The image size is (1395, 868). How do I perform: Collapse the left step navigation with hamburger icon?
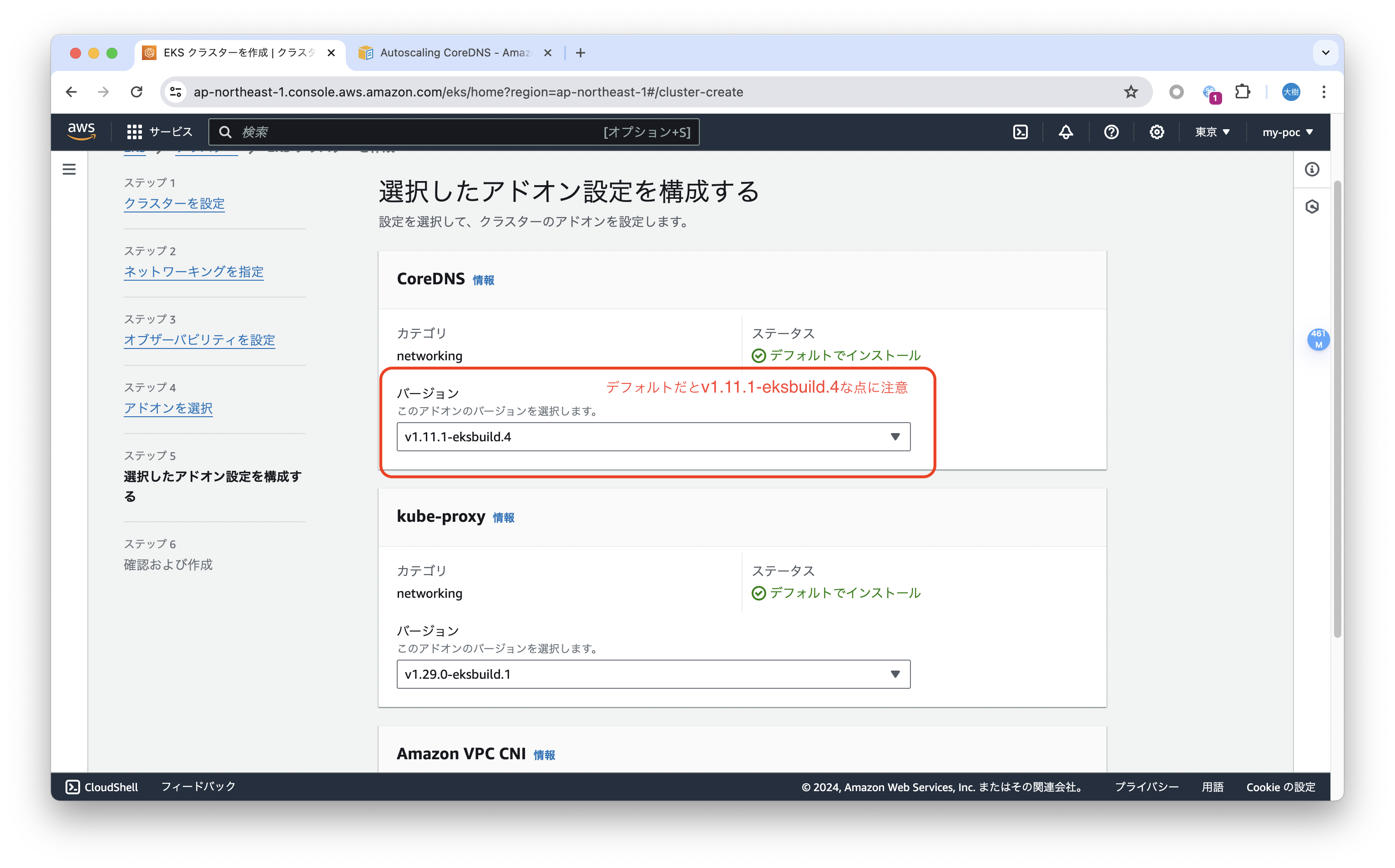pyautogui.click(x=69, y=169)
